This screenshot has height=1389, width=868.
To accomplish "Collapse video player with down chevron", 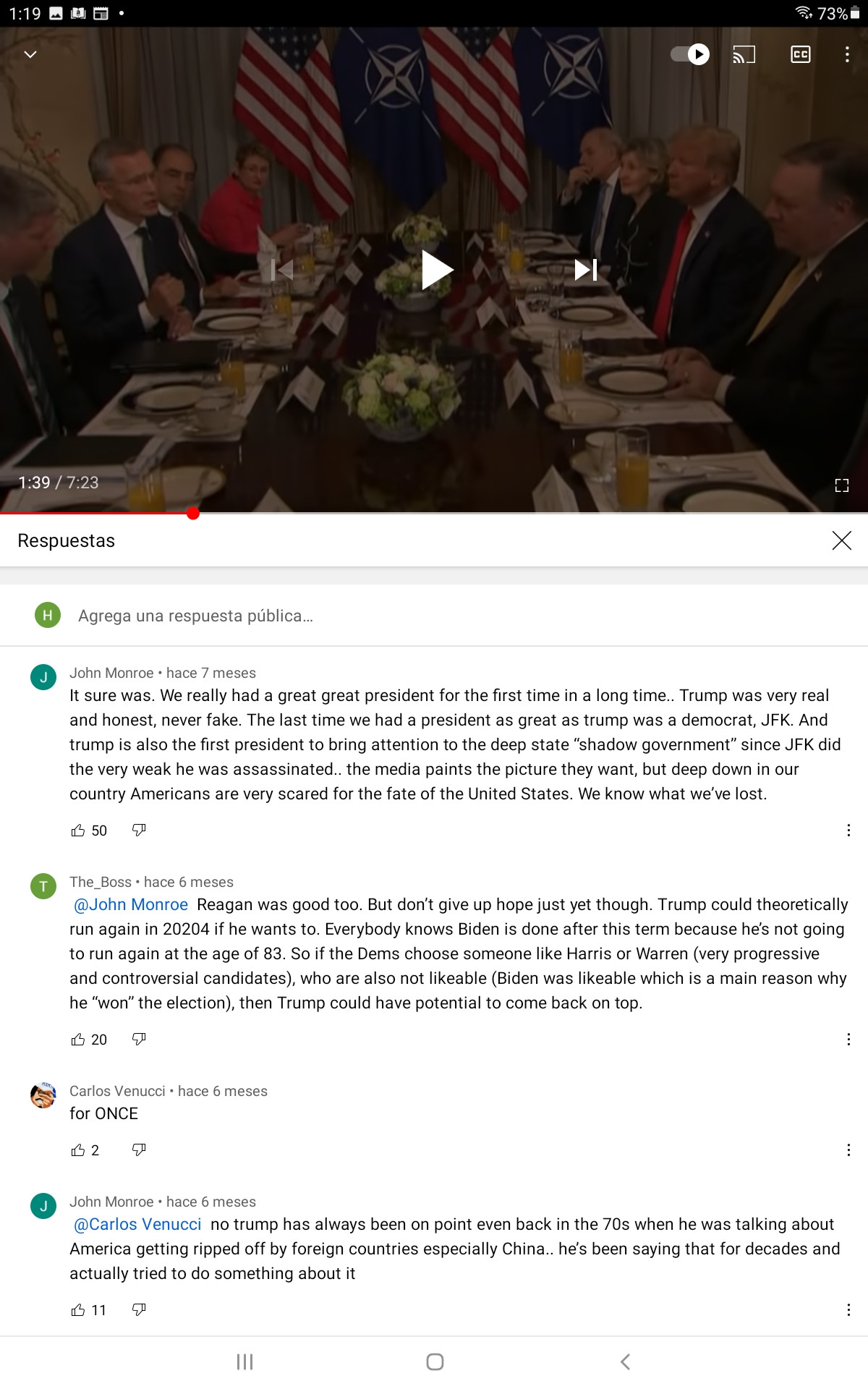I will 30,54.
